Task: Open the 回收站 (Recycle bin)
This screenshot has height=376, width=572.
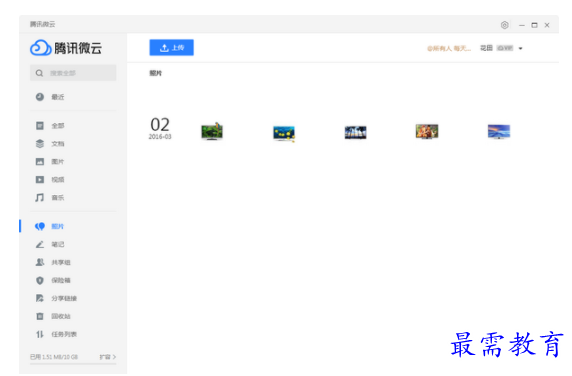Action: [x=53, y=316]
